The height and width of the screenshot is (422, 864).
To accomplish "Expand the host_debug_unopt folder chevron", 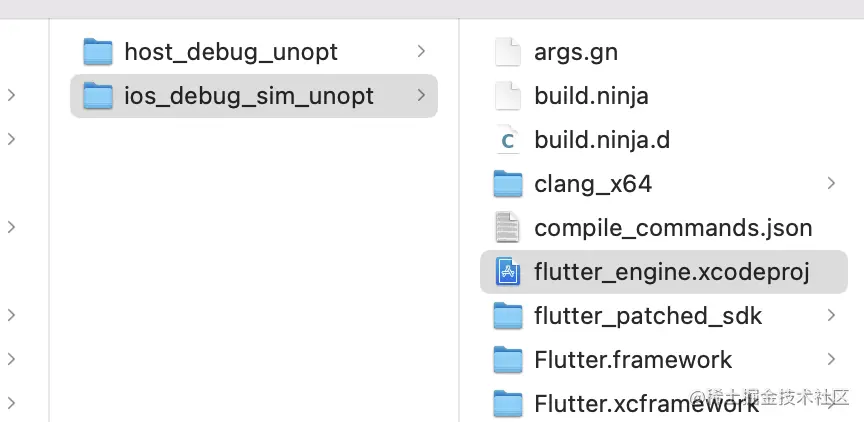I will (421, 51).
